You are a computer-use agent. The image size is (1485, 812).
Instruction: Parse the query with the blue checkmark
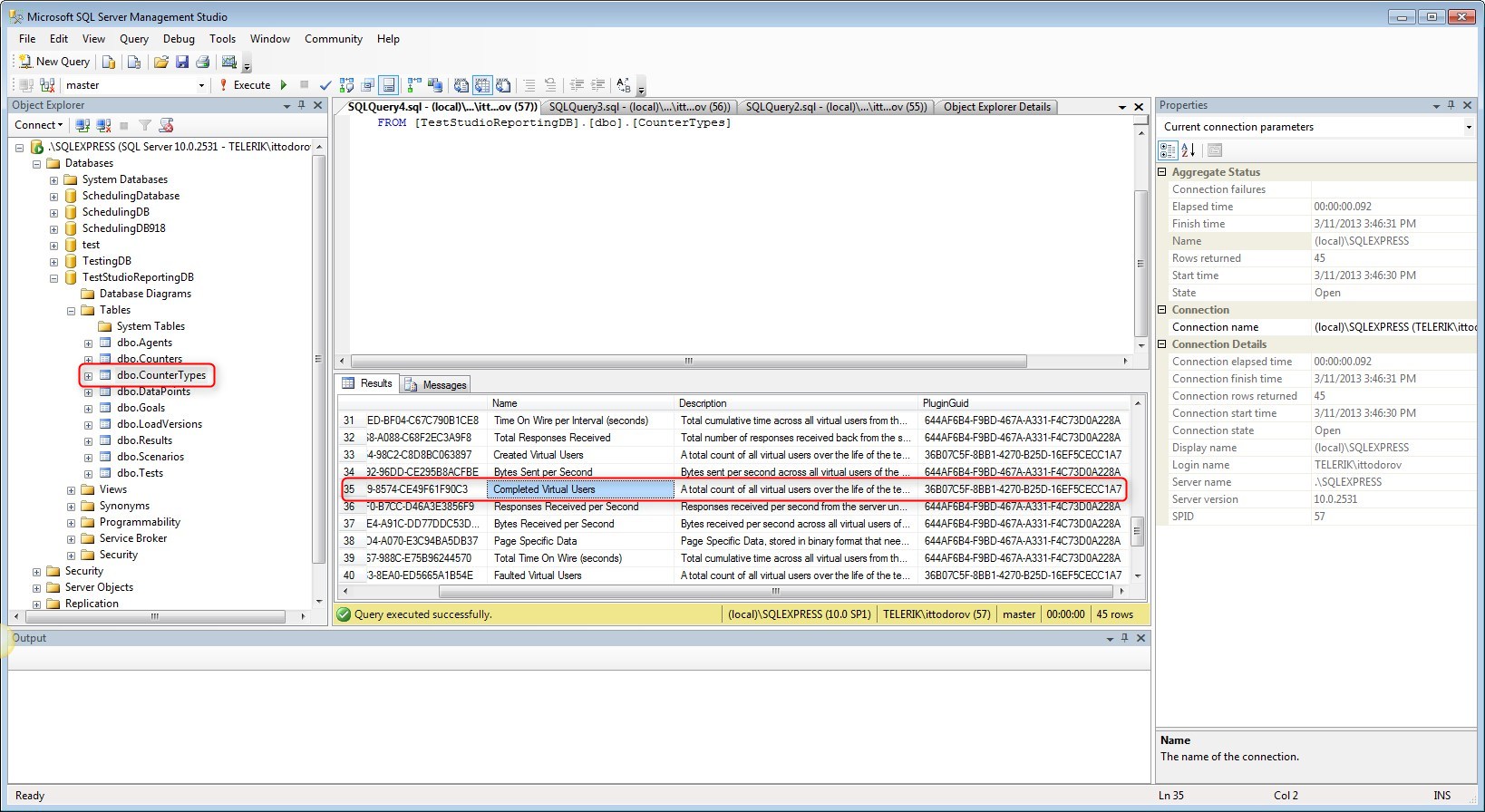coord(325,85)
